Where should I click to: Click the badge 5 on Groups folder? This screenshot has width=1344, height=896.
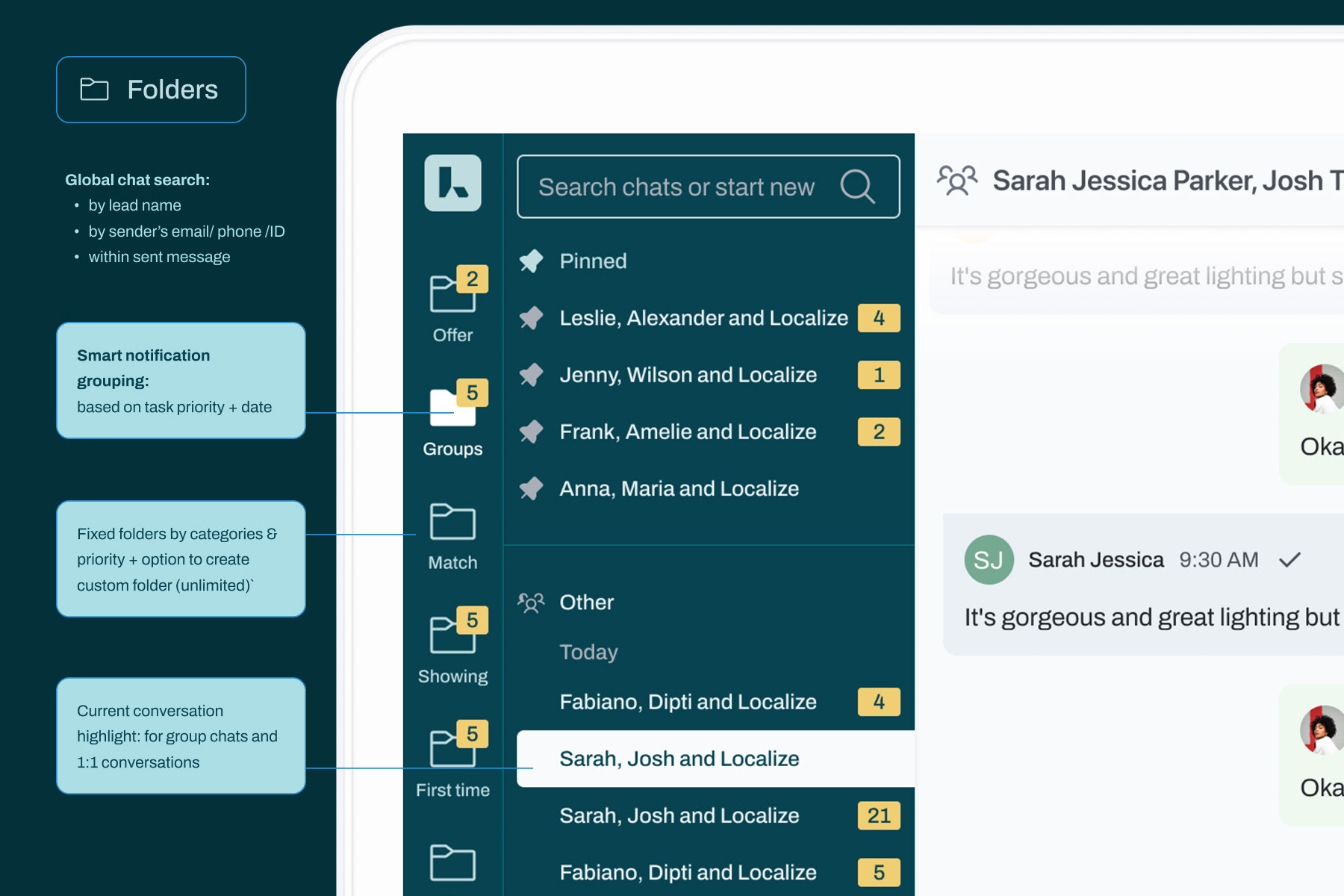[472, 392]
